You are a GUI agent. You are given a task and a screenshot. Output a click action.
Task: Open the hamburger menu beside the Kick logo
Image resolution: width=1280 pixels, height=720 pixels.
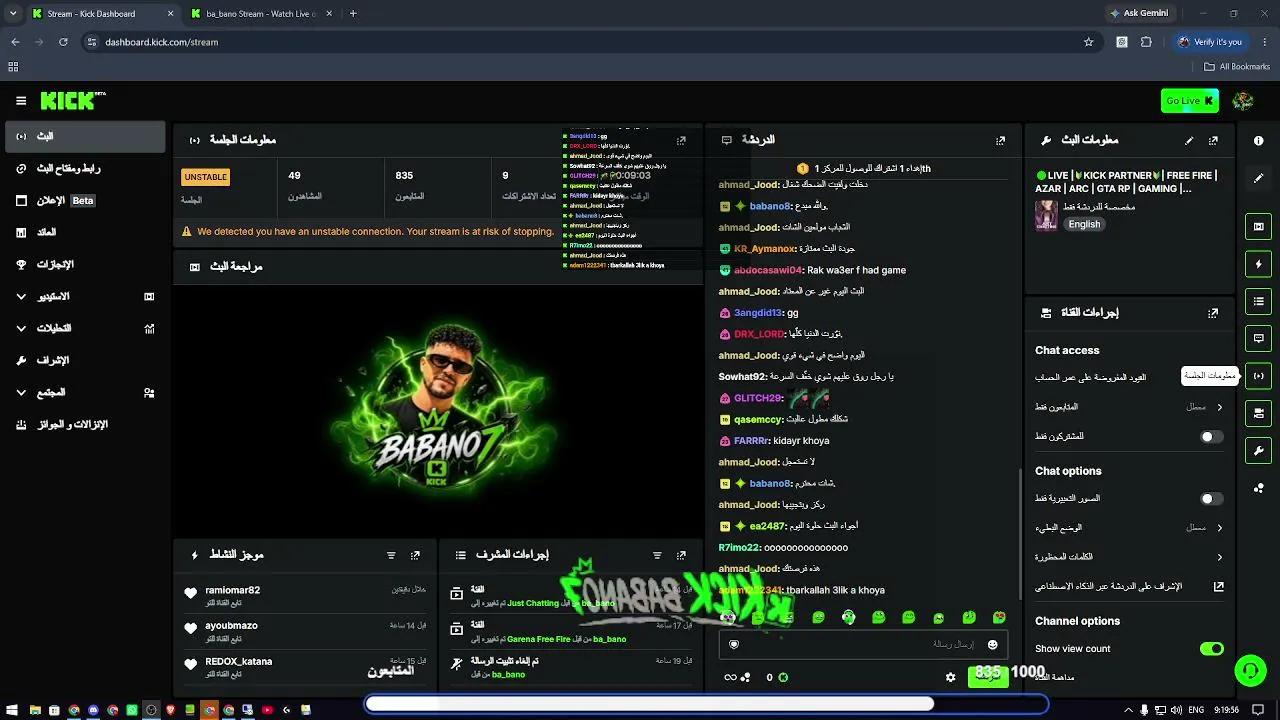point(21,101)
